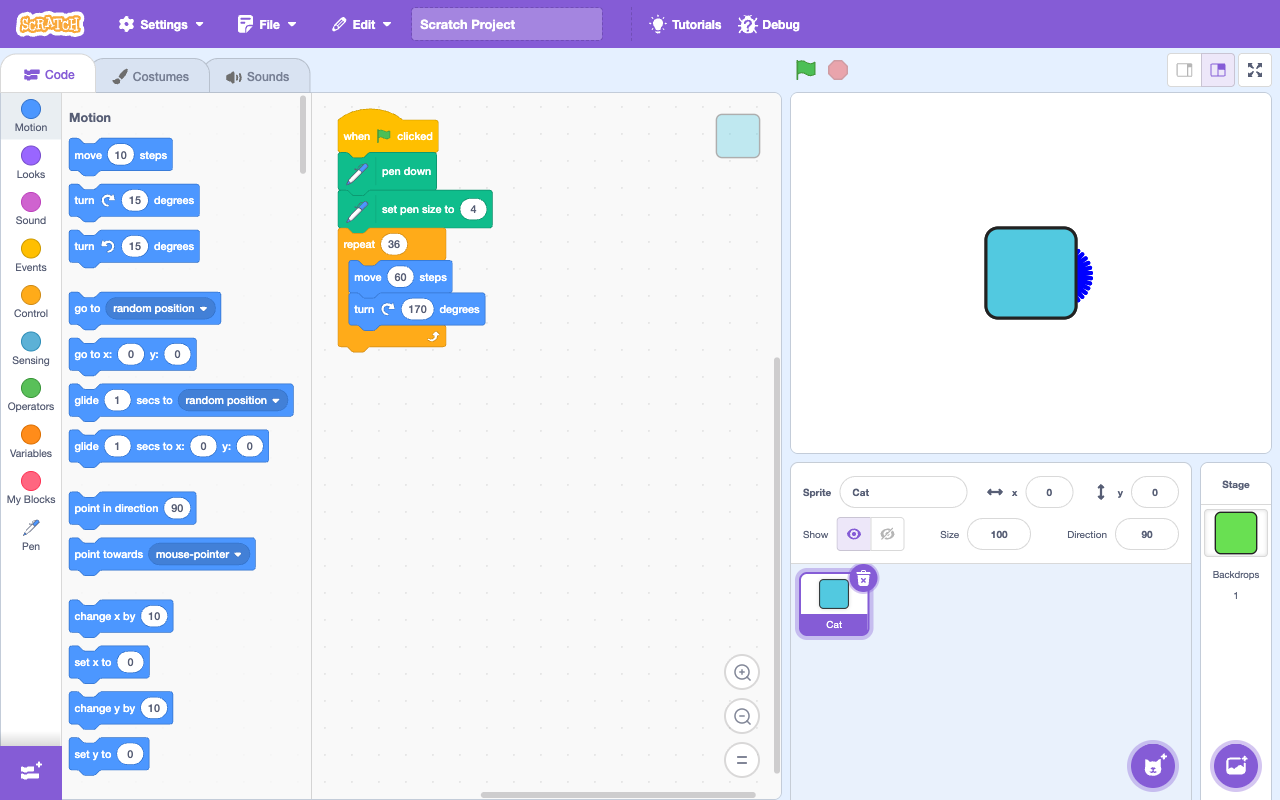Viewport: 1280px width, 800px height.
Task: Edit the sprite name field Cat
Action: (x=903, y=492)
